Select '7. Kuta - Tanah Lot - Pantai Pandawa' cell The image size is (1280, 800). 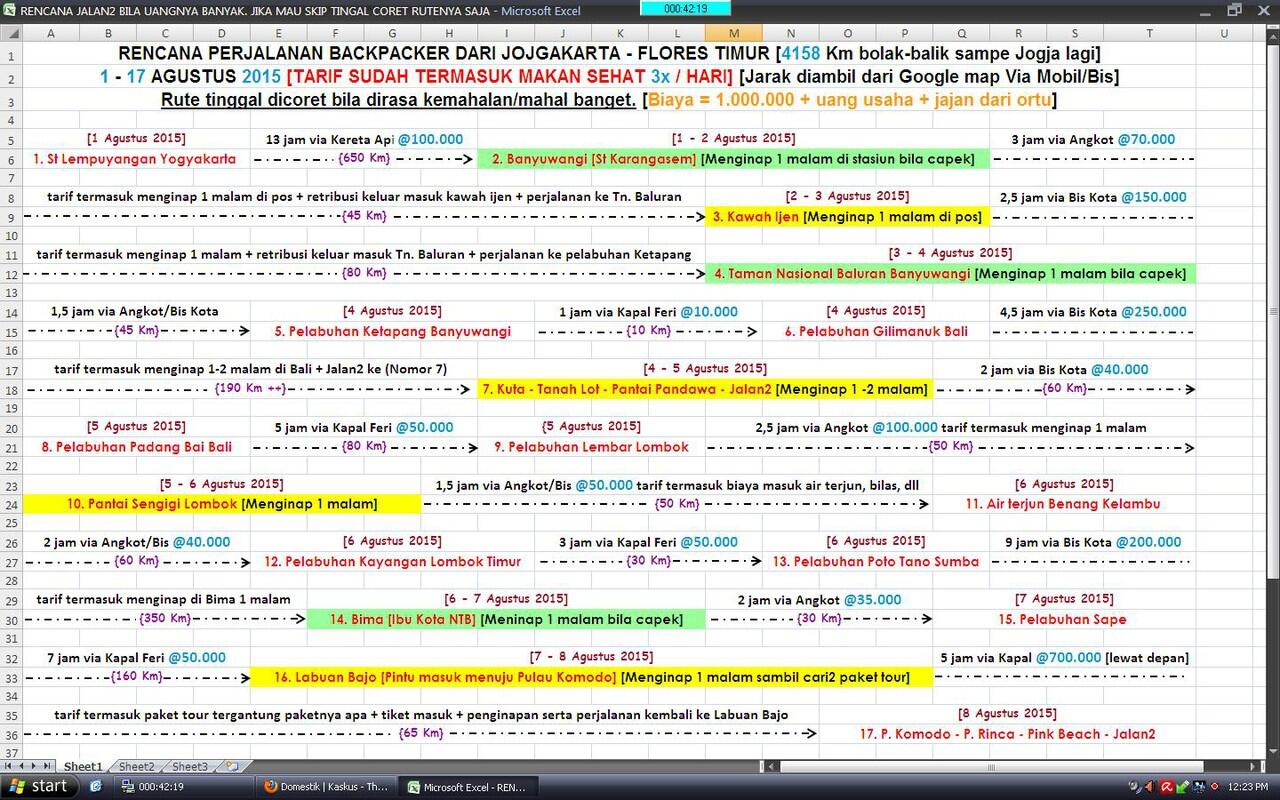[x=705, y=390]
